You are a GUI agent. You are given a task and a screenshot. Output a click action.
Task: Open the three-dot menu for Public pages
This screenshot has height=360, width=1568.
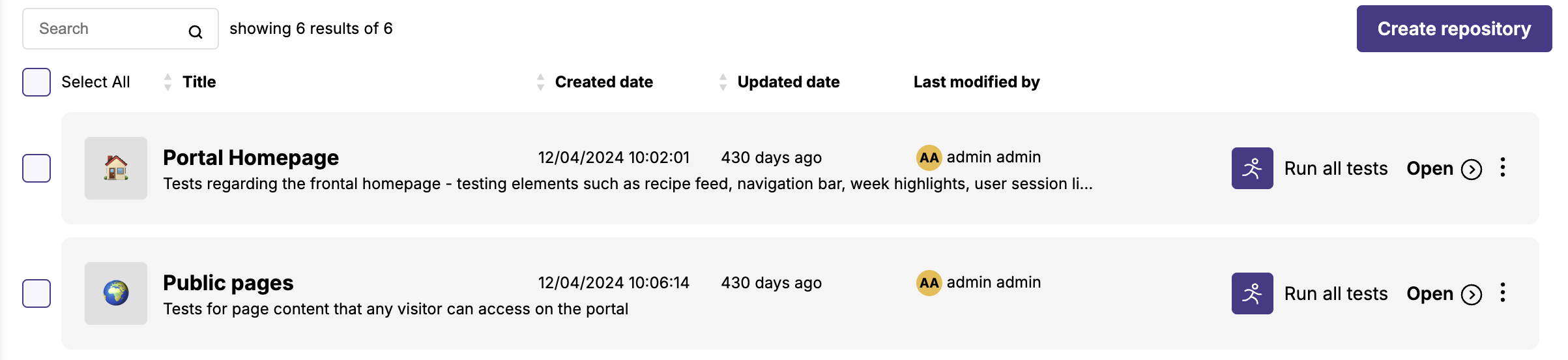tap(1503, 293)
